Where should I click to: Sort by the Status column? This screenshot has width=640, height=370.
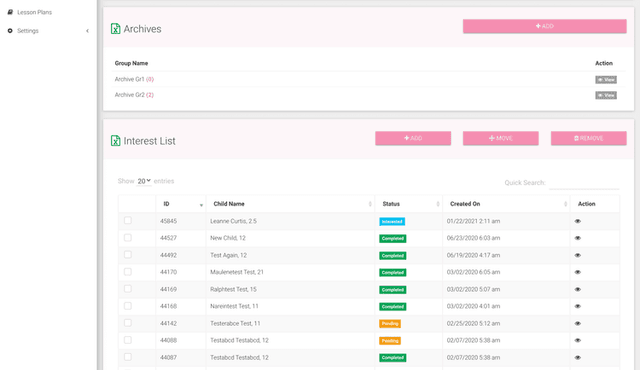tap(409, 204)
